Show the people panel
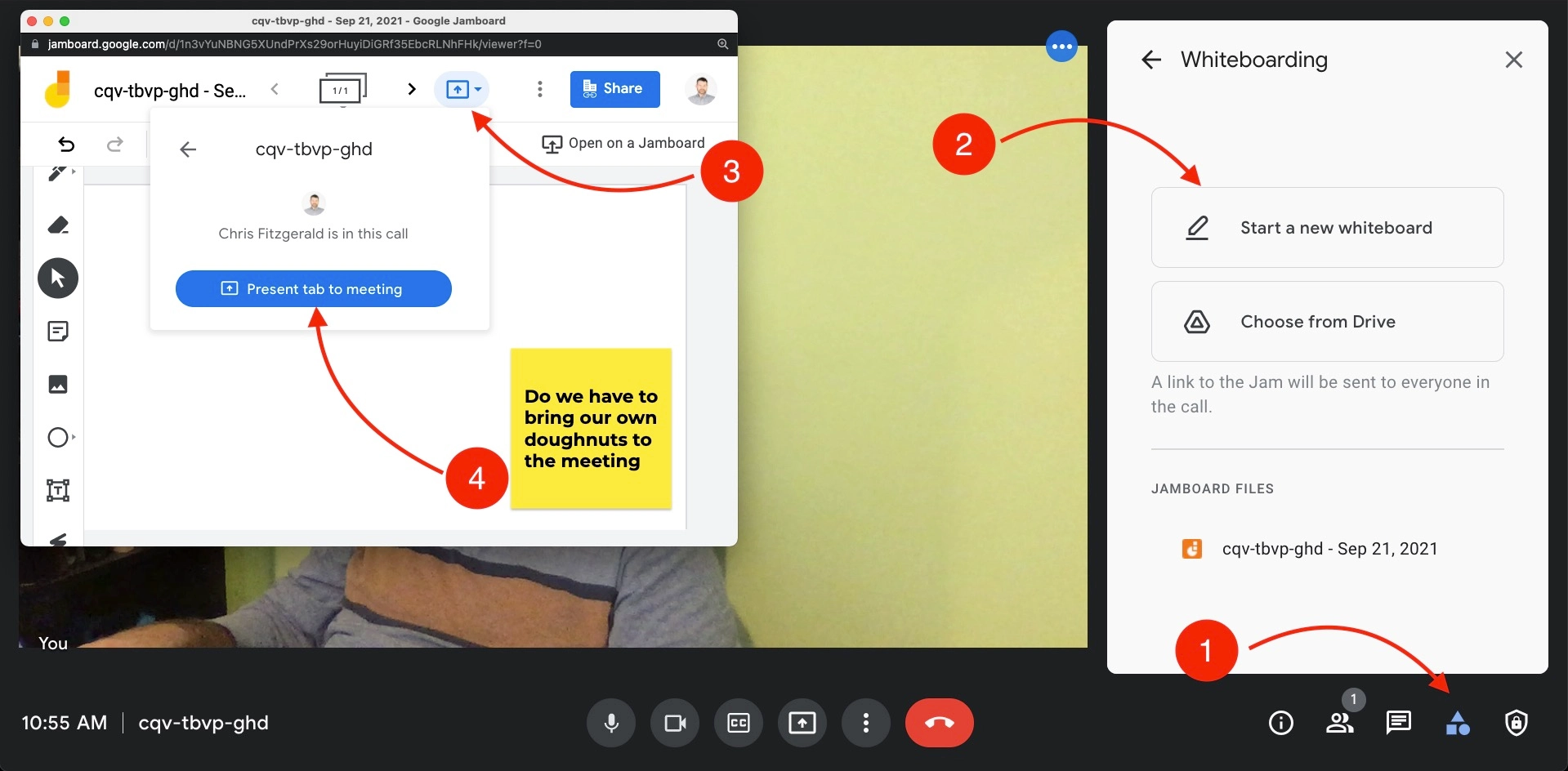This screenshot has width=1568, height=771. (1339, 723)
